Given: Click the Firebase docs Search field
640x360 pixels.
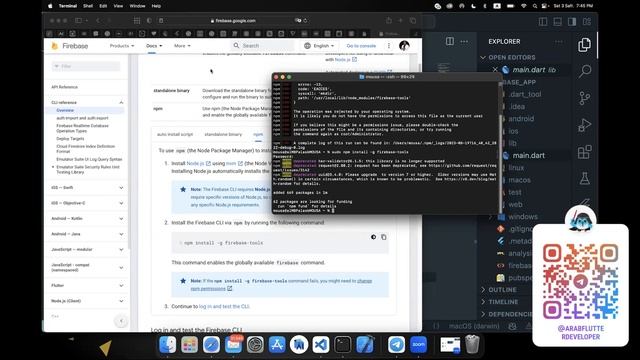Looking at the screenshot, I should point(262,46).
